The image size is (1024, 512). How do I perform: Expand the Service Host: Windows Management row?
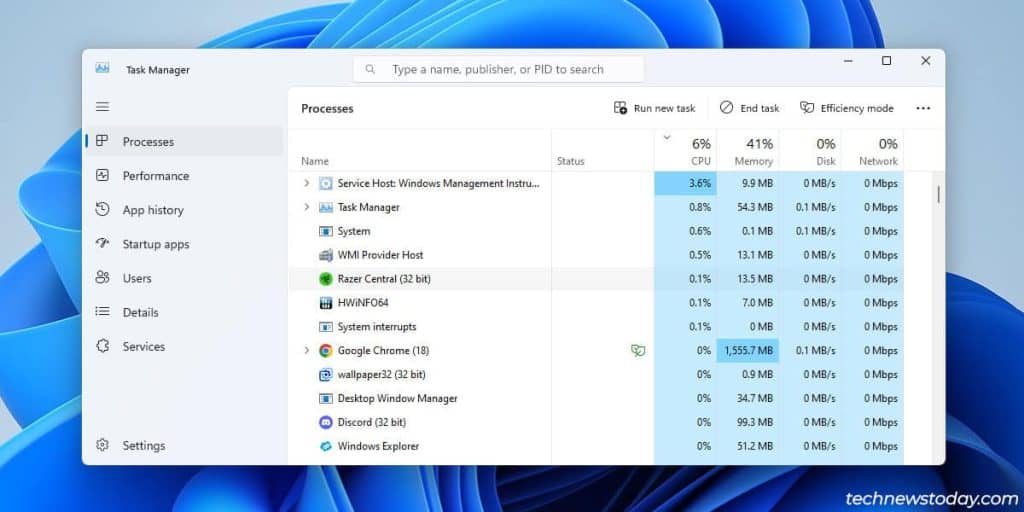306,184
